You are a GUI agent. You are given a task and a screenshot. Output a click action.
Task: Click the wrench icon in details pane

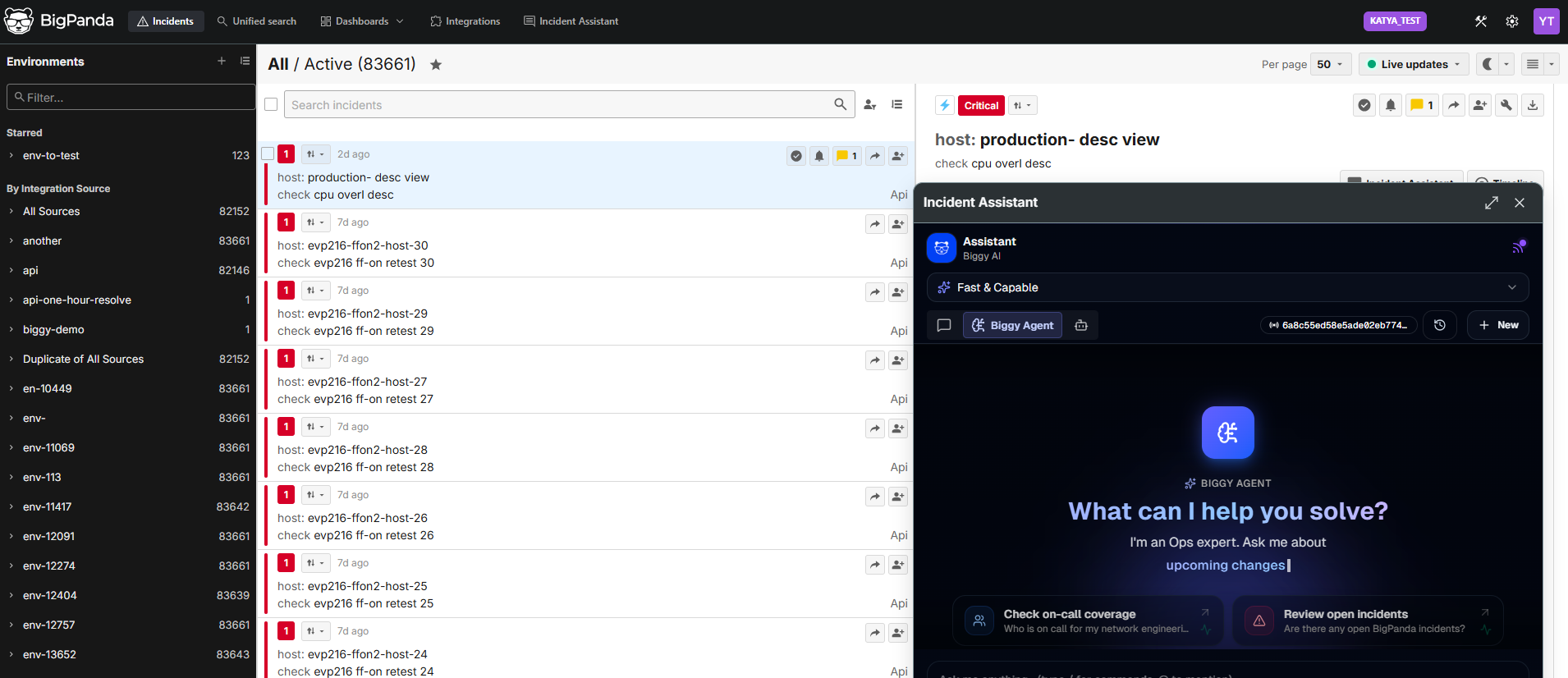pyautogui.click(x=1506, y=105)
